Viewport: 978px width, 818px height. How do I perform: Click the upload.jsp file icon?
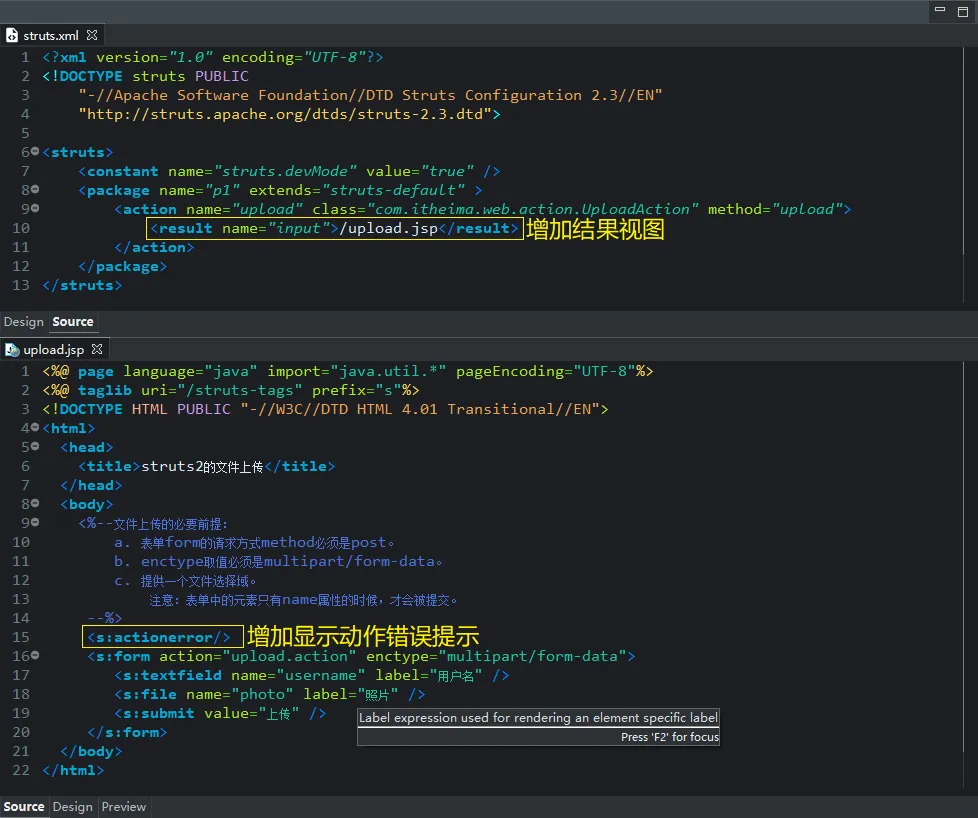click(12, 349)
